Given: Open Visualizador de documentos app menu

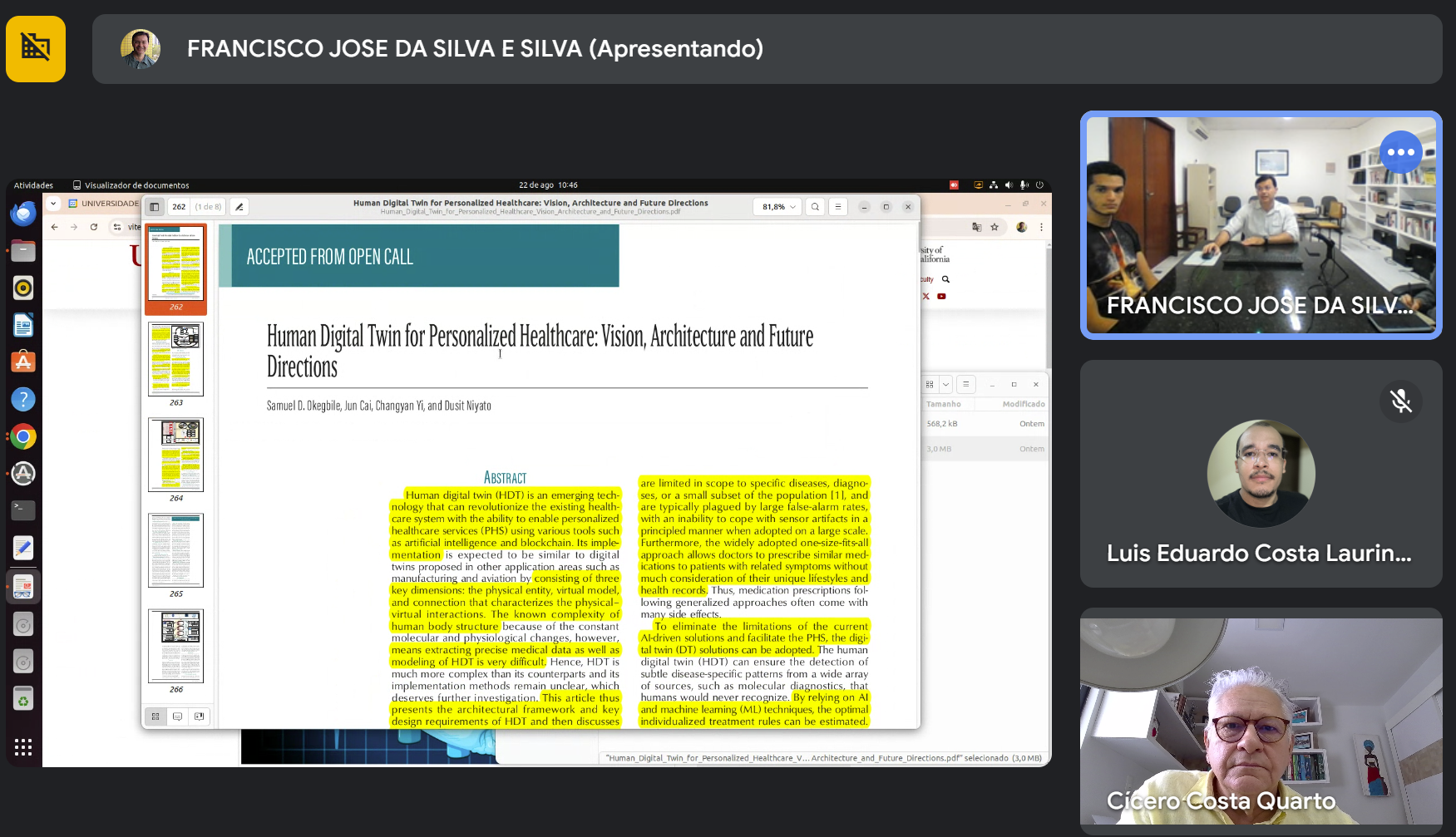Looking at the screenshot, I should [x=131, y=185].
